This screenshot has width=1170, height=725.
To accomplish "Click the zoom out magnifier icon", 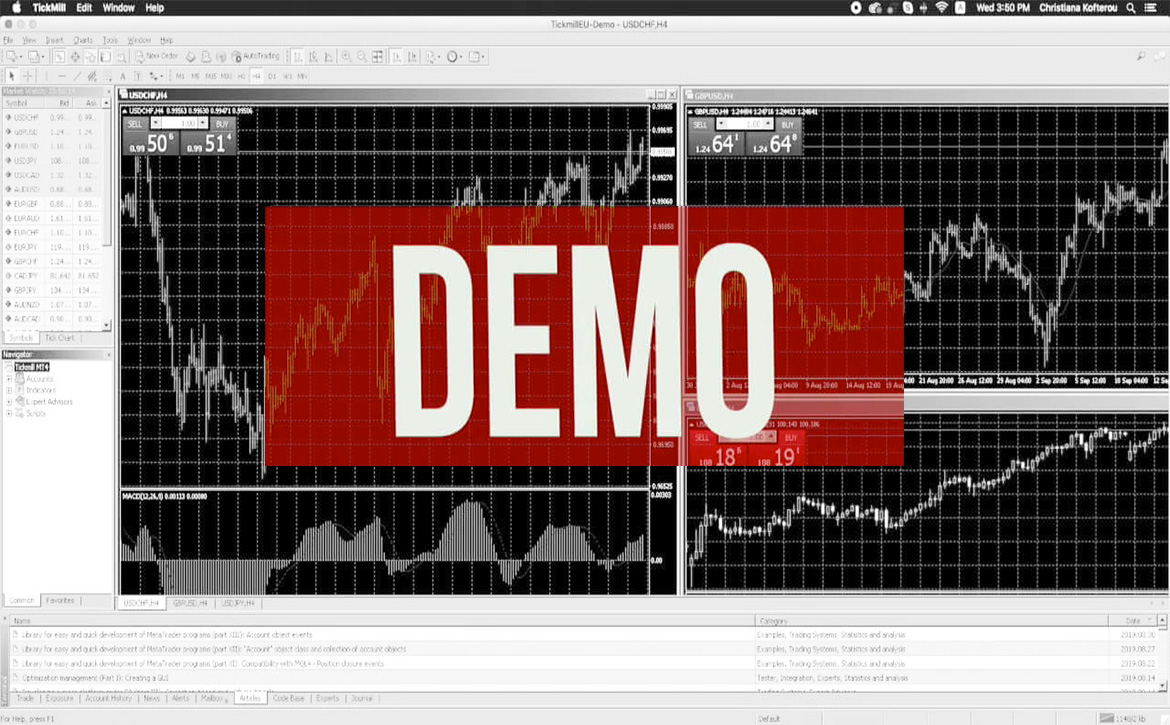I will tap(361, 57).
